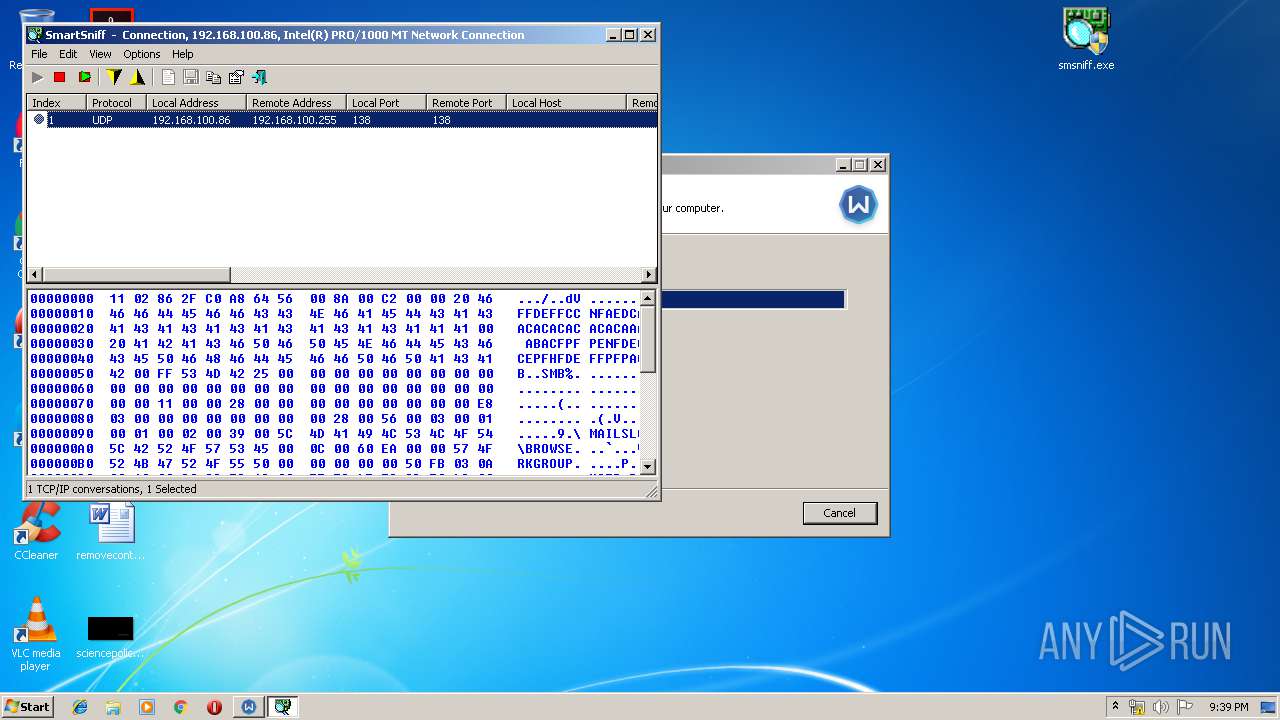Click the network tray icon
1280x720 pixels.
pos(1138,707)
